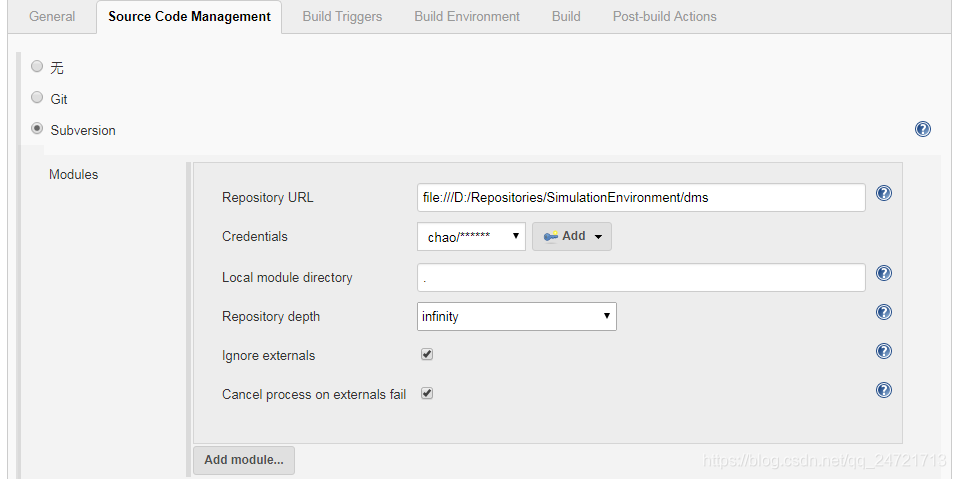The image size is (956, 479).
Task: Switch to the Build Triggers tab
Action: pos(342,16)
